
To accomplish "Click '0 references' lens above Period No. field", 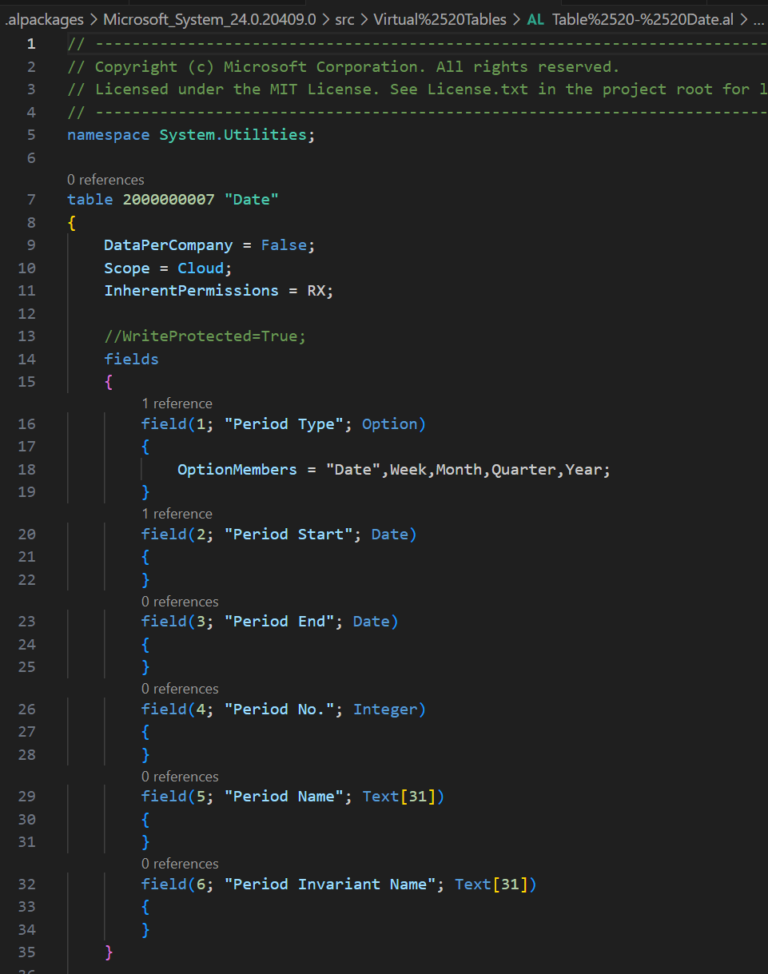I will point(180,689).
